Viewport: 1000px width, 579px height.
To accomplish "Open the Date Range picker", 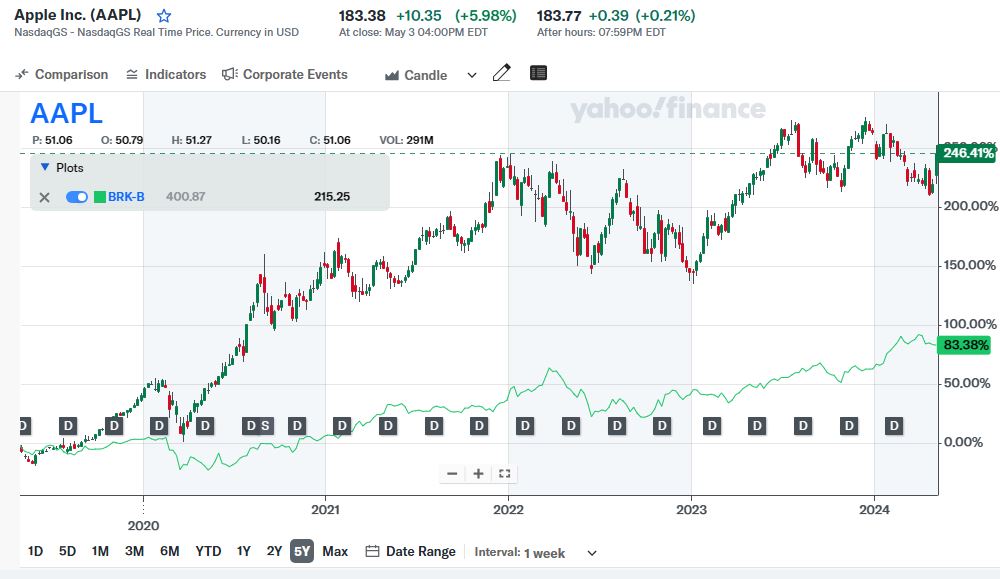I will coord(411,552).
